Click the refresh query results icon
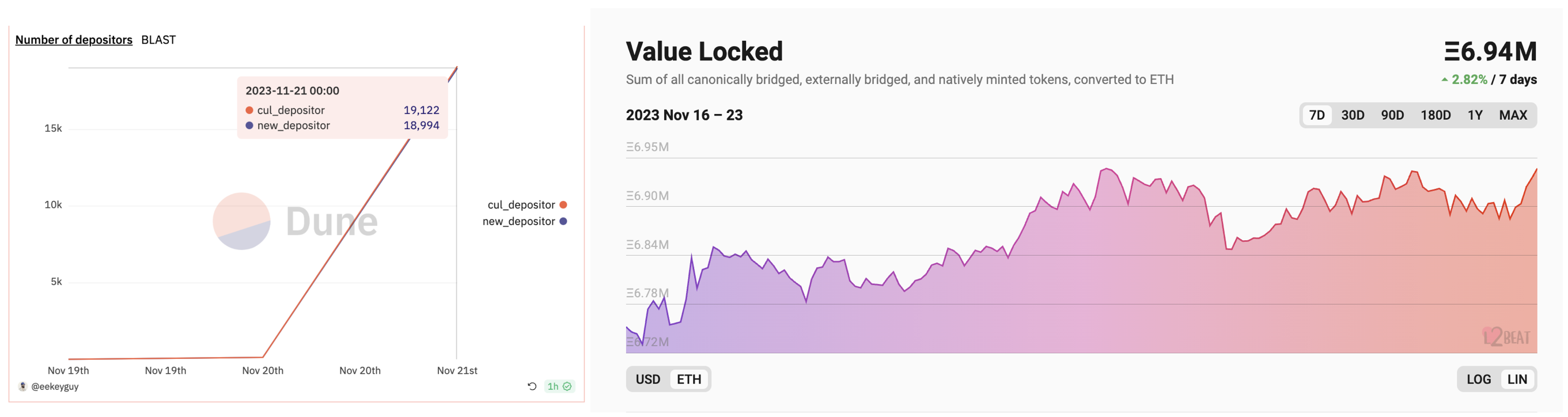The image size is (1568, 417). pos(531,386)
